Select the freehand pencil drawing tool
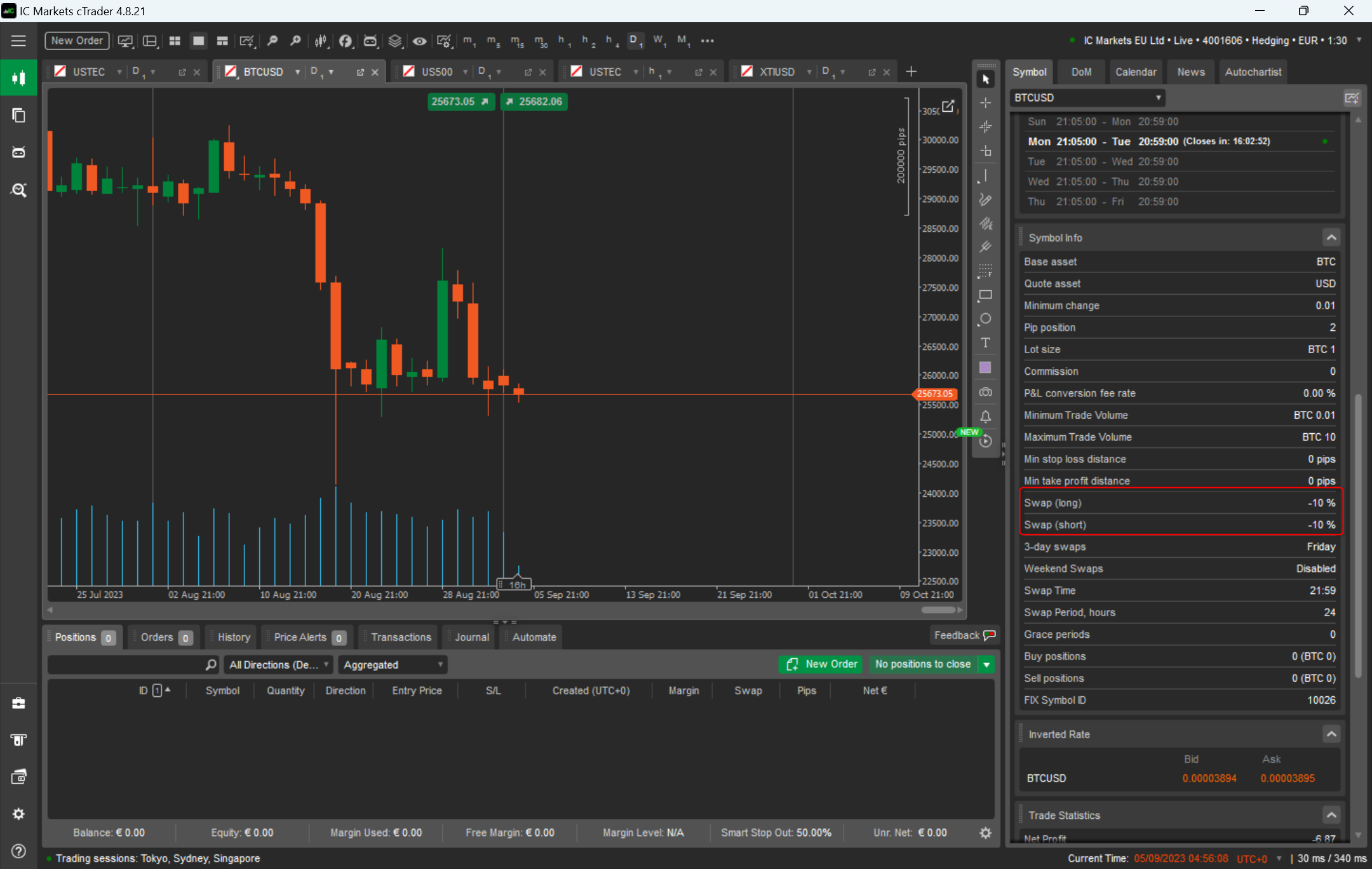 [985, 199]
